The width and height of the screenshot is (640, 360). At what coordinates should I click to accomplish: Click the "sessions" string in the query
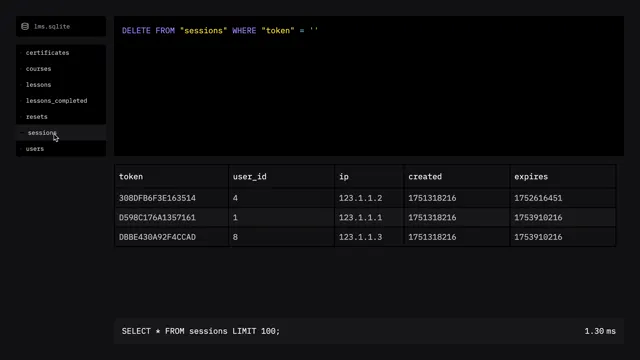[x=203, y=31]
